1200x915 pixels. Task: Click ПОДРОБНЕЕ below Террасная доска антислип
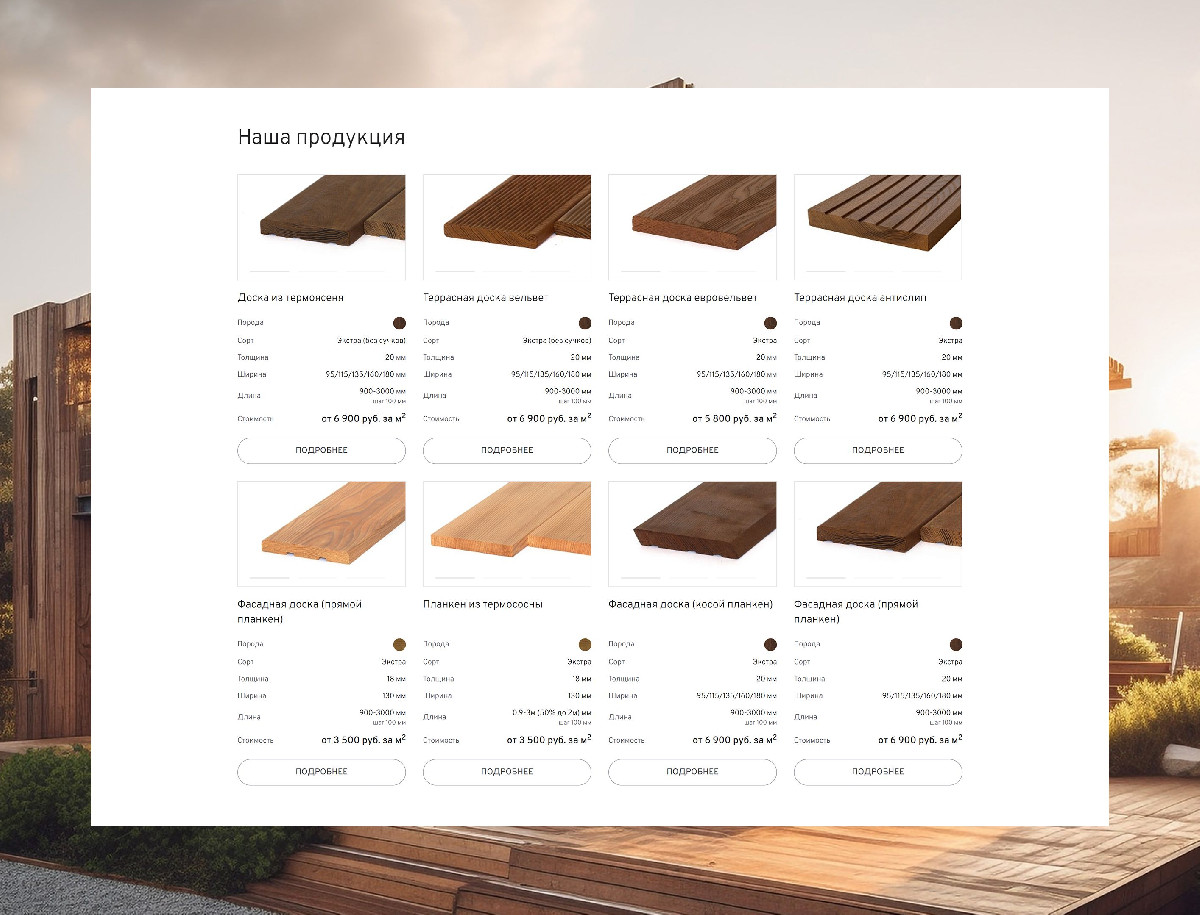coord(878,450)
